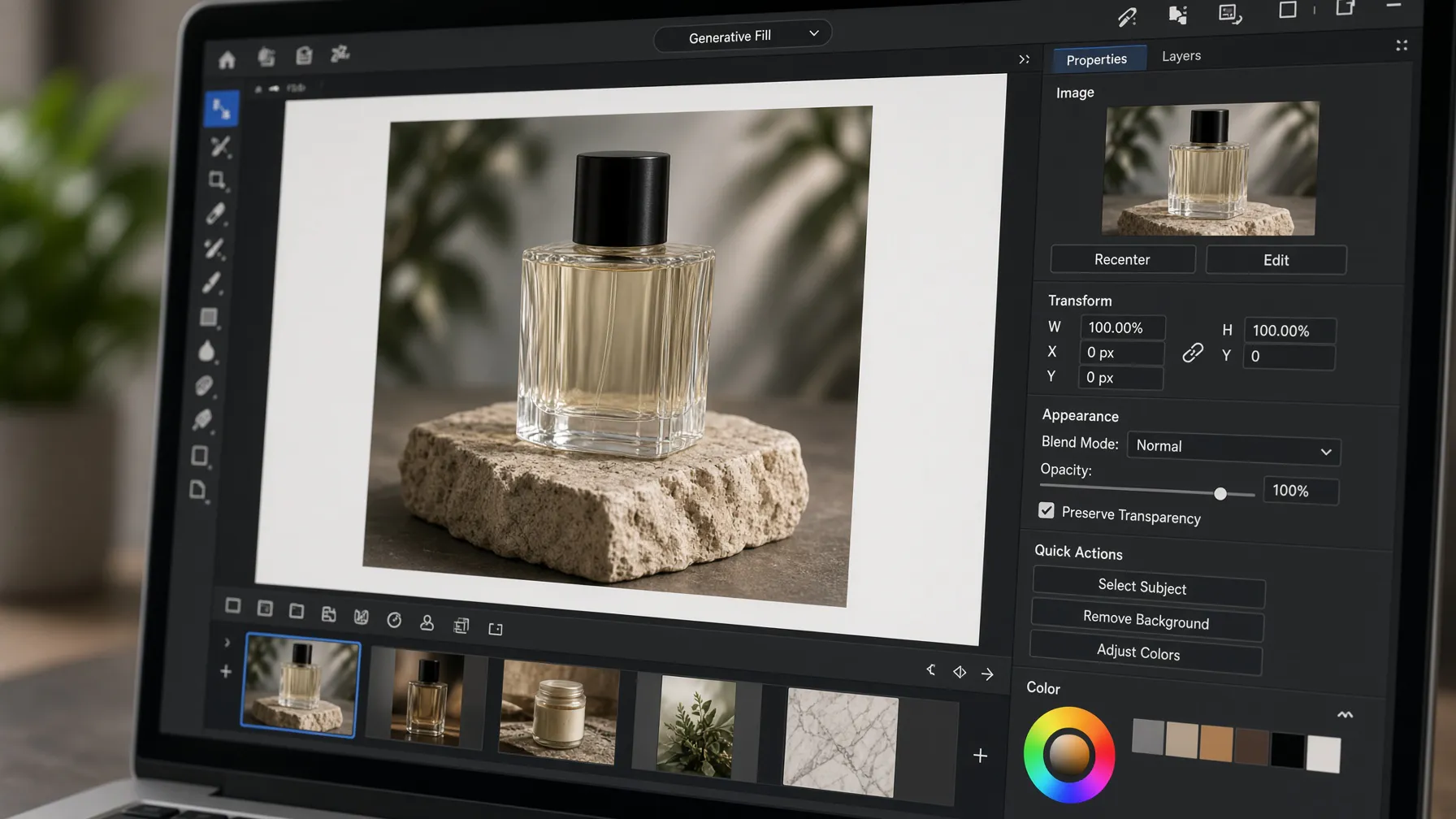Select the black color swatch
1456x819 pixels.
(x=1288, y=749)
